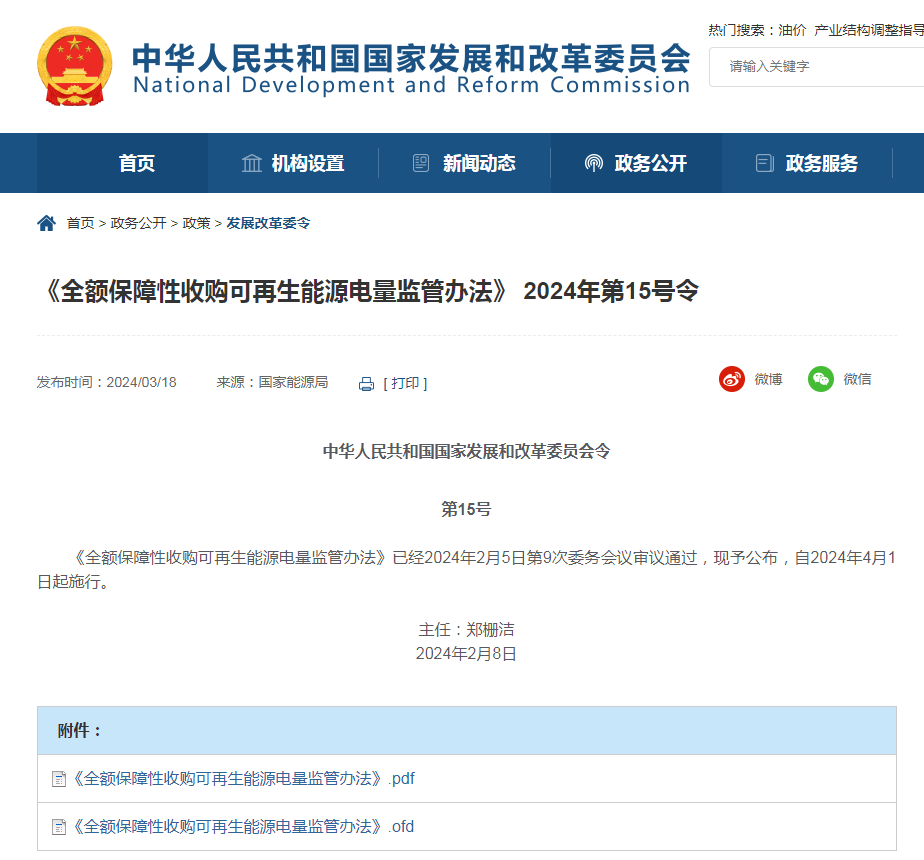
Task: Click the 发展改革委令 breadcrumb link
Action: [x=268, y=223]
